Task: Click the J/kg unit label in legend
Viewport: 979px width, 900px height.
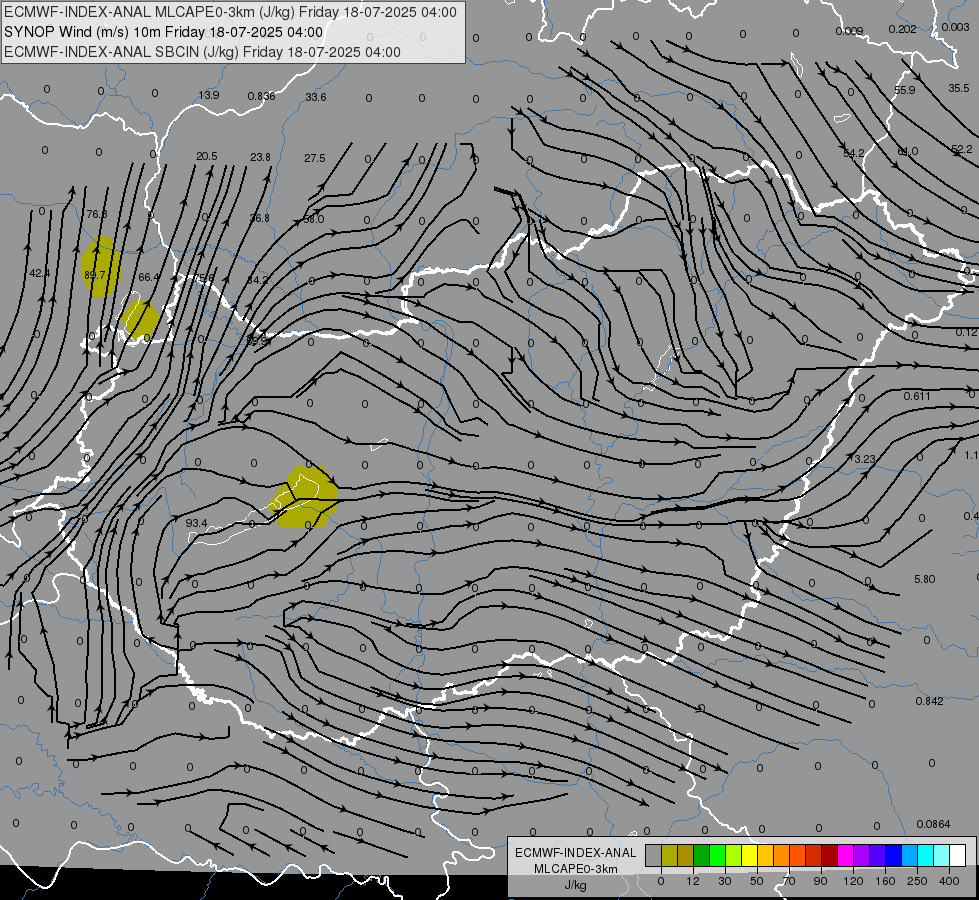Action: click(576, 885)
